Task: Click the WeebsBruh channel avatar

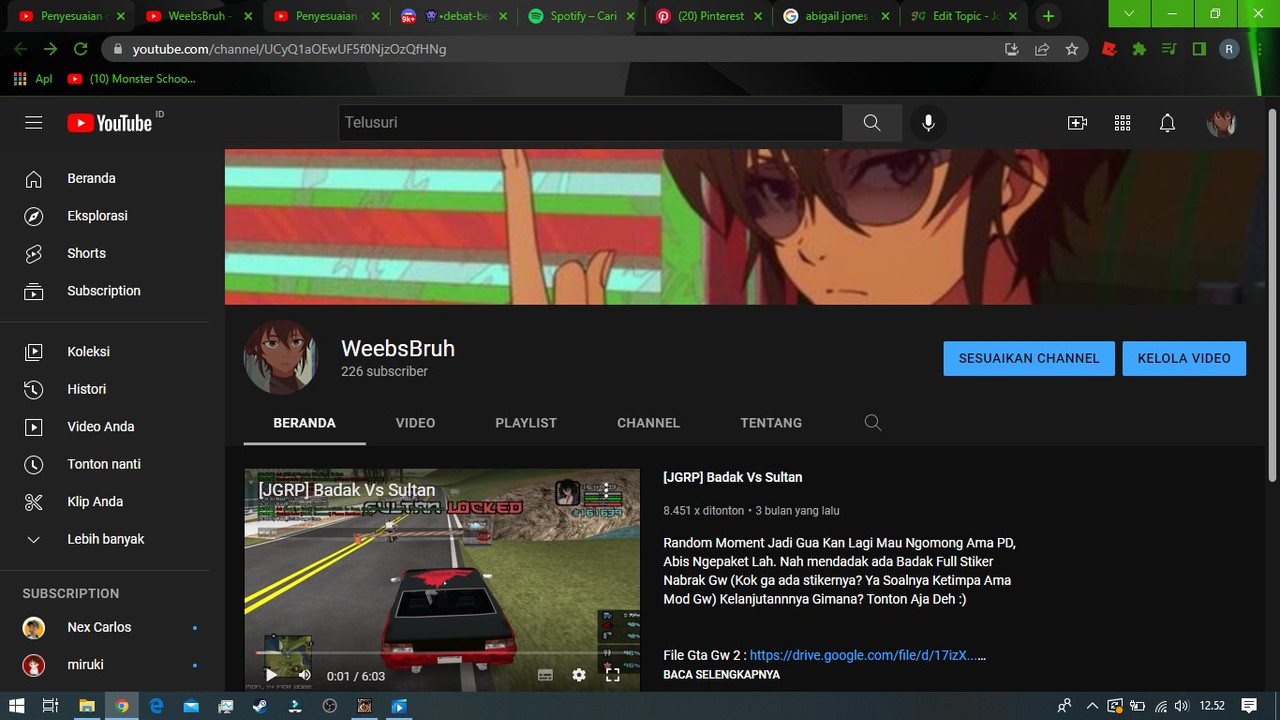Action: (281, 357)
